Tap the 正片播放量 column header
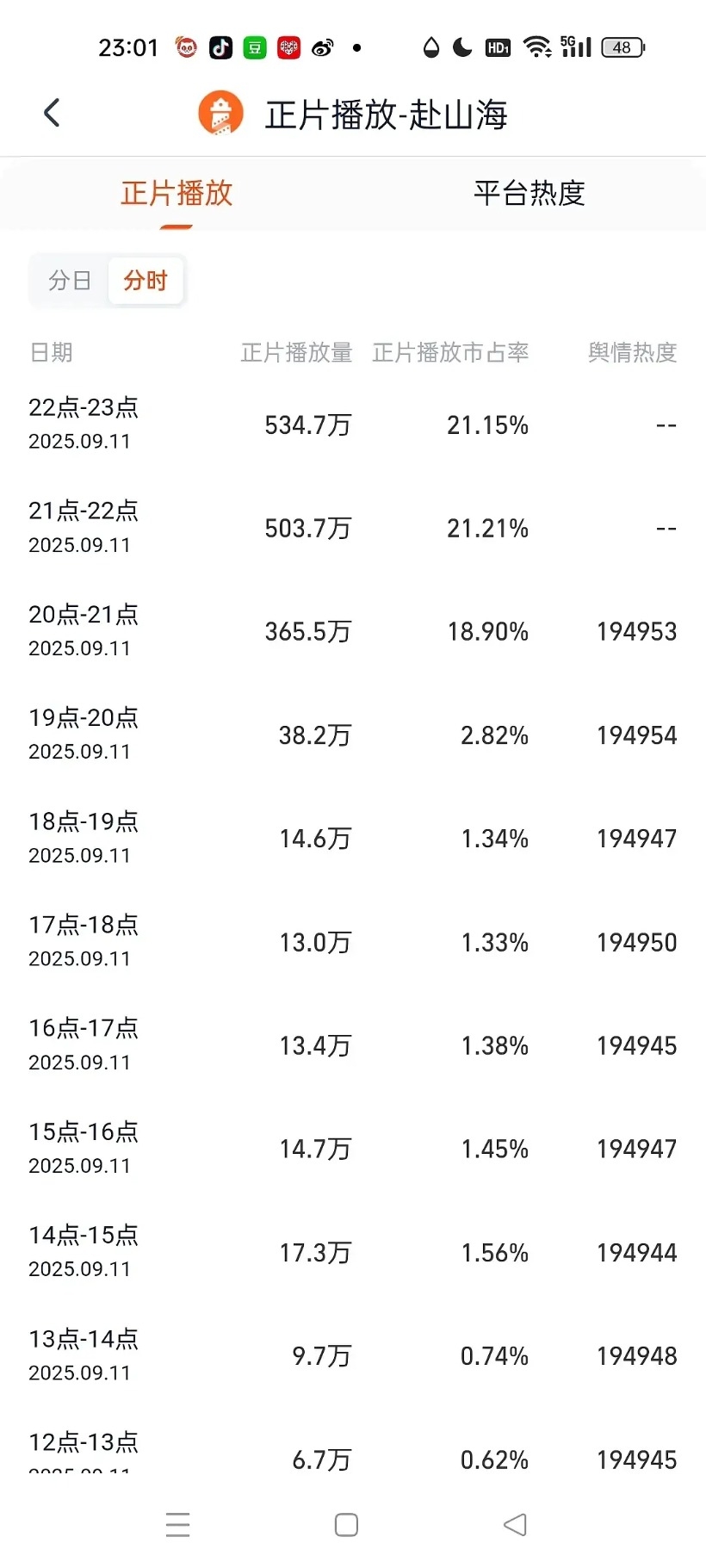Screen dimensions: 706x1568 click(296, 352)
